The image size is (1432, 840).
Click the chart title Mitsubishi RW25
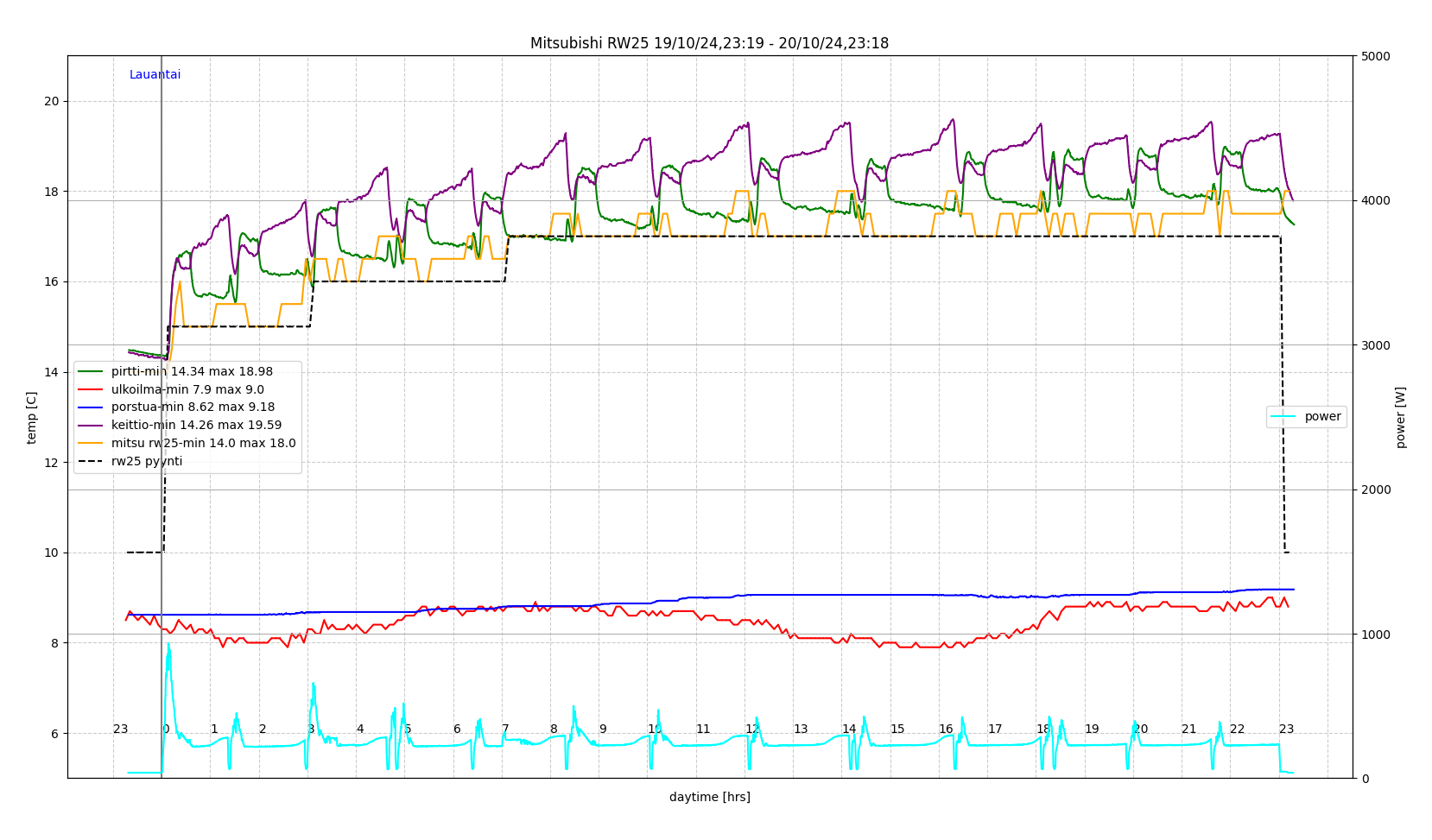709,43
